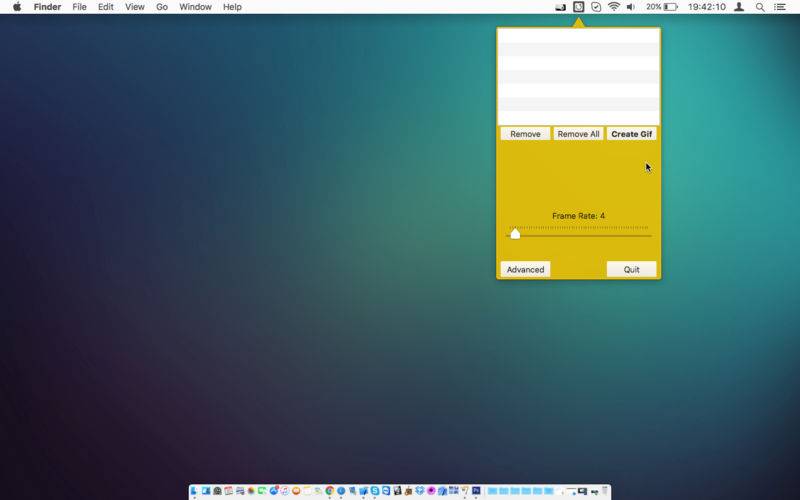Click the Frame Rate: 4 label
Image resolution: width=800 pixels, height=500 pixels.
point(578,216)
